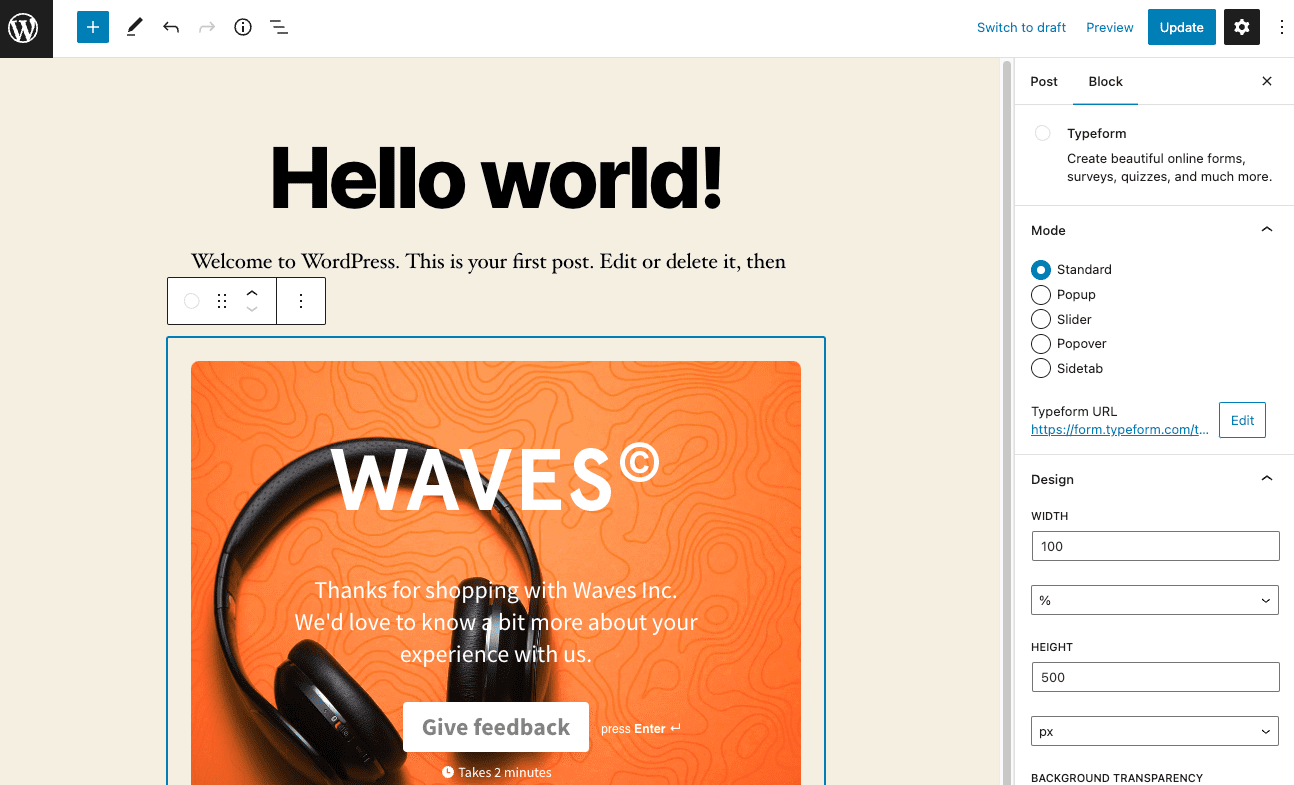The image size is (1294, 785).
Task: Click the WAVES heading in form preview
Action: [496, 476]
